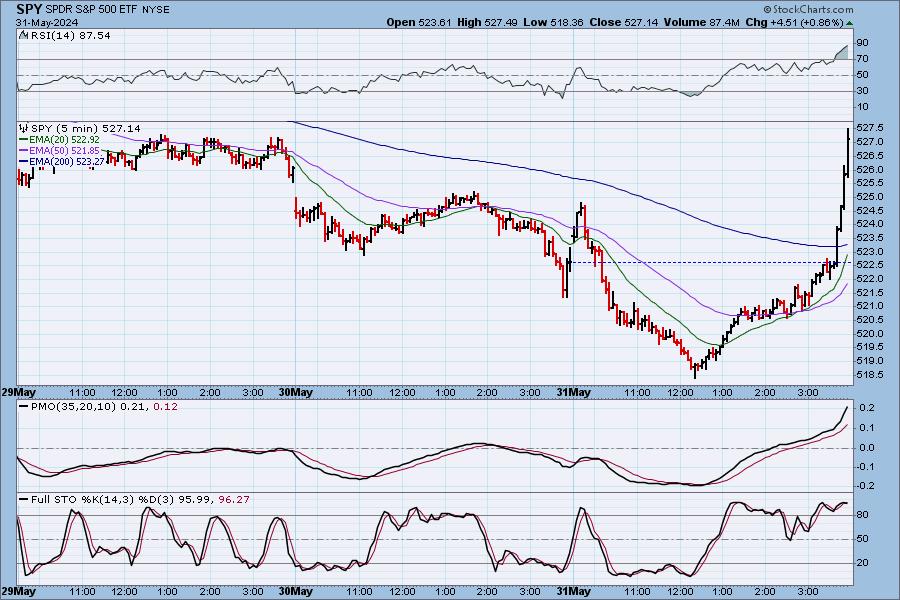The width and height of the screenshot is (900, 600).
Task: Click the "0.0" level on the PMO axis
Action: (x=867, y=448)
